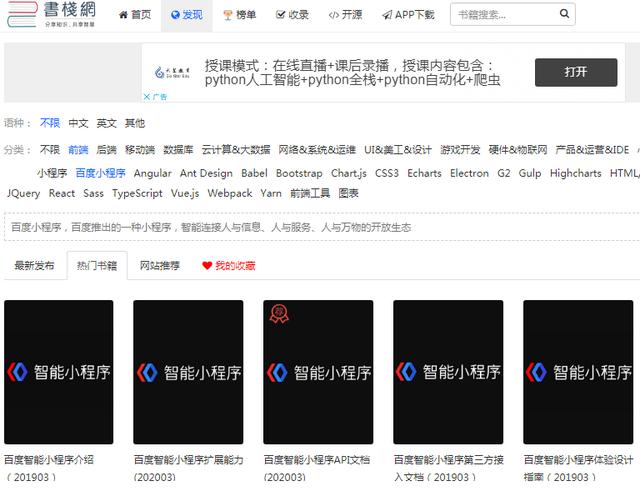640x496 pixels.
Task: Choose the Chart.js subcategory
Action: point(349,173)
